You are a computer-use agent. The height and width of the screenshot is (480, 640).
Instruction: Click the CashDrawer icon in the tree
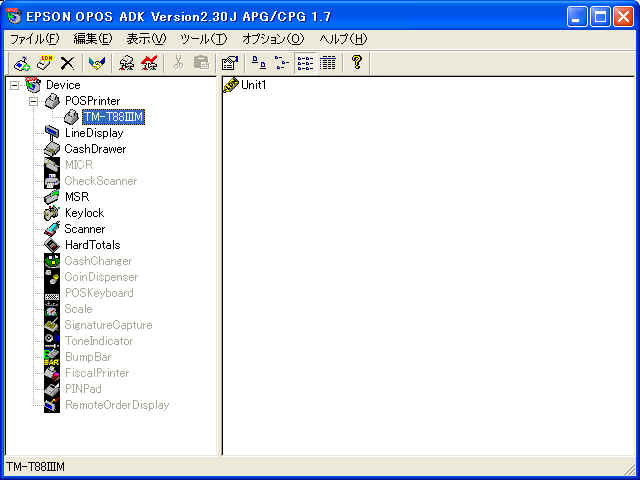pos(52,149)
